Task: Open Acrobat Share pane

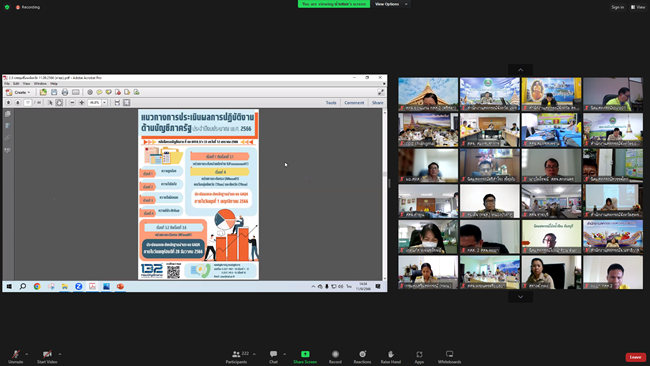Action: click(x=377, y=102)
